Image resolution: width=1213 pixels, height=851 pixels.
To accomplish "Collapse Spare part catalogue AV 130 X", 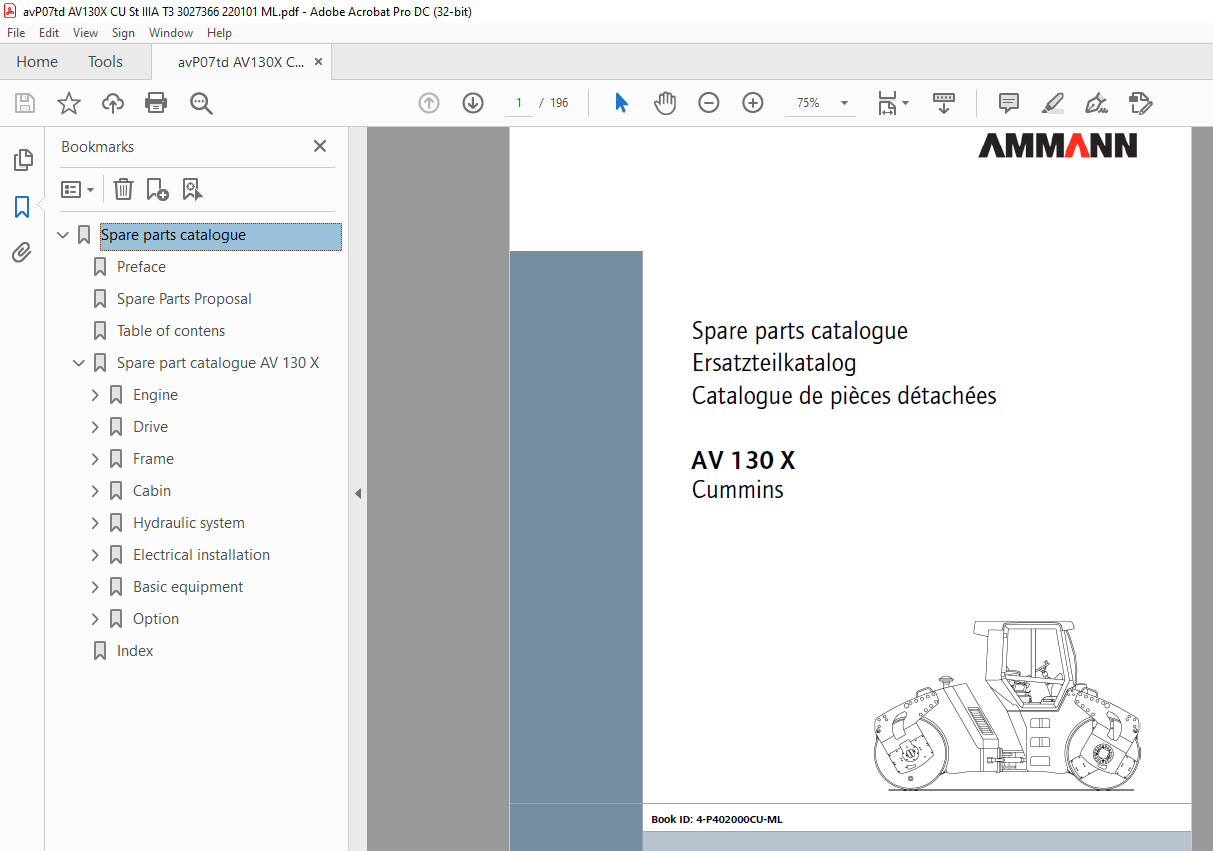I will (79, 363).
